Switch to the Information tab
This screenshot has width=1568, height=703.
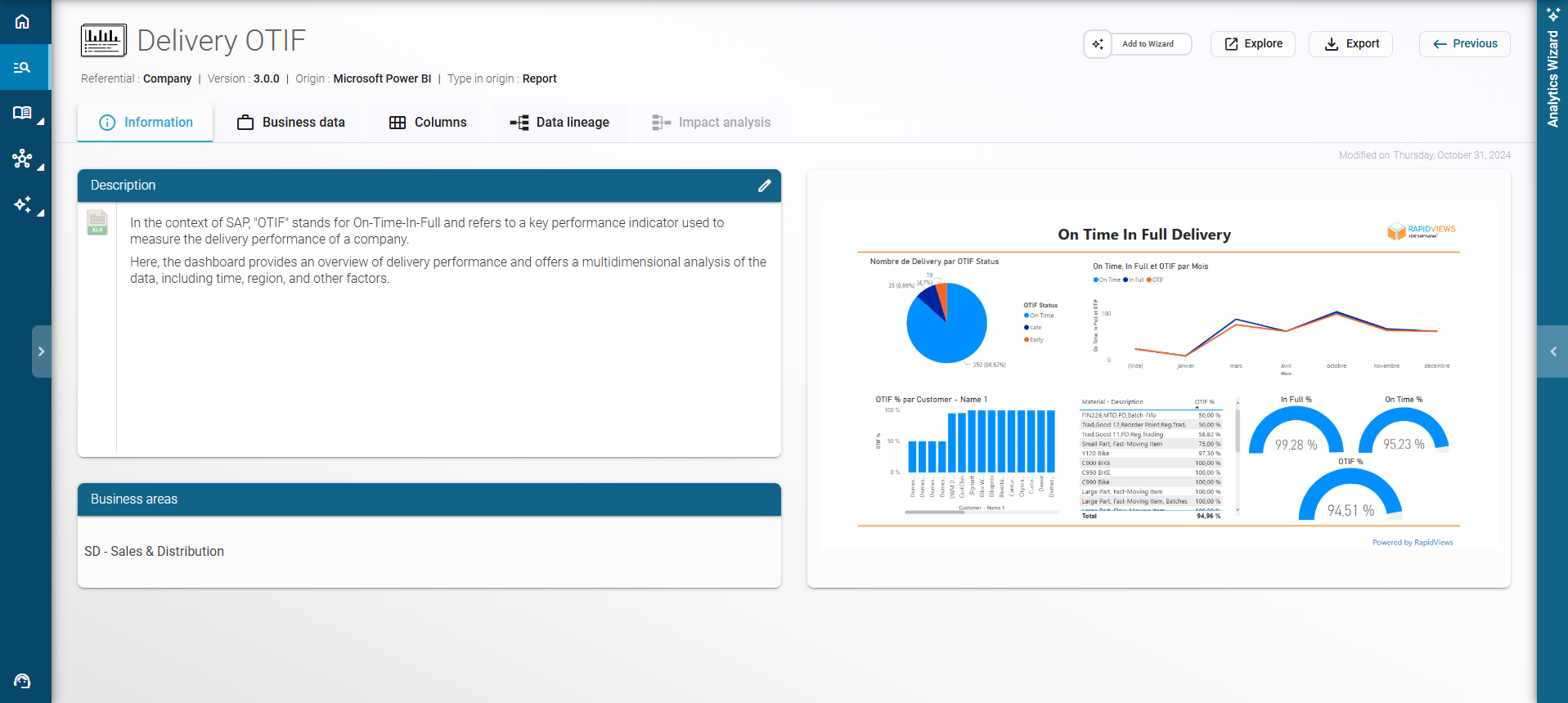[146, 123]
